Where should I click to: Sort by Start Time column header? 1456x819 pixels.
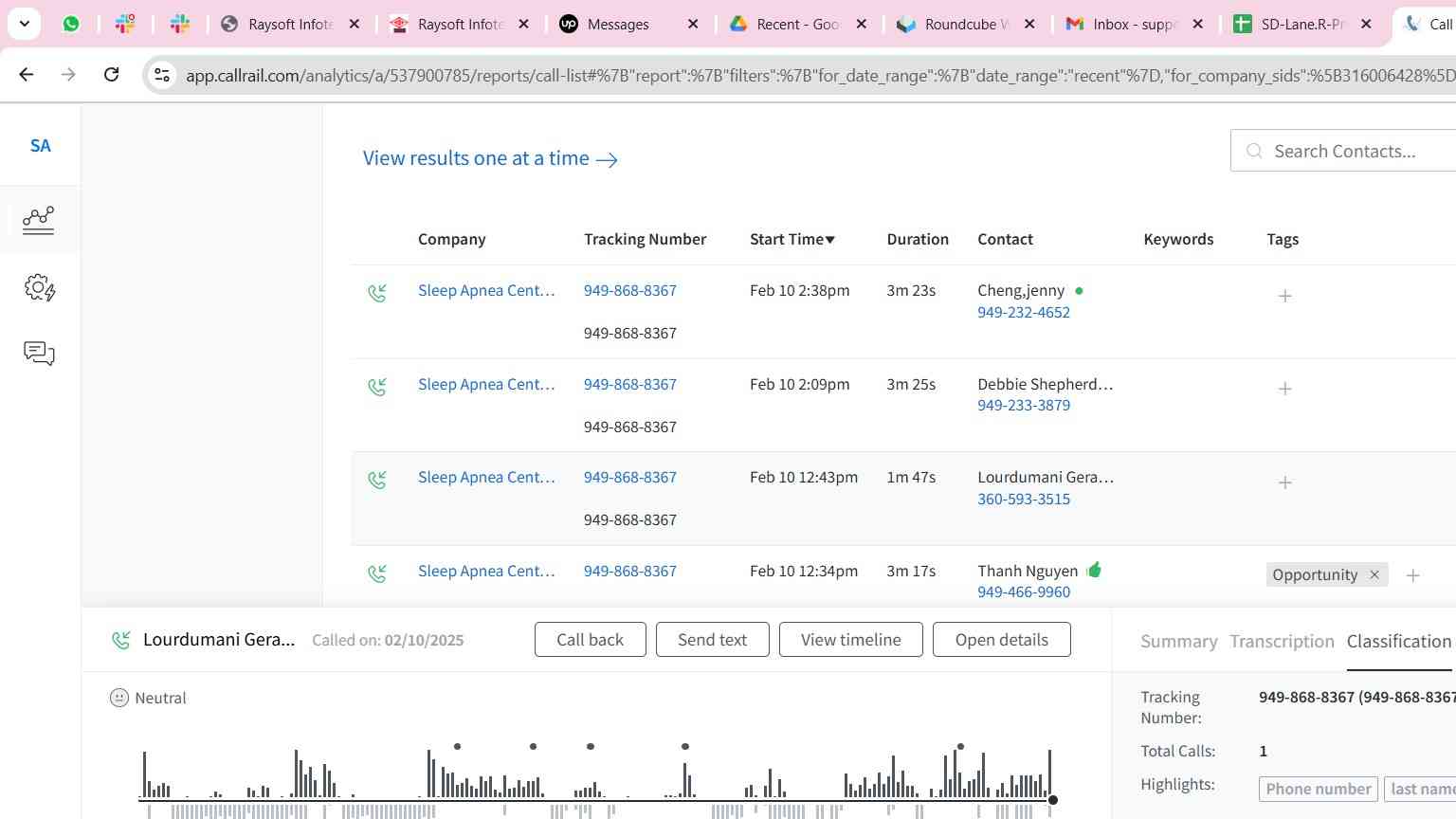(x=792, y=239)
